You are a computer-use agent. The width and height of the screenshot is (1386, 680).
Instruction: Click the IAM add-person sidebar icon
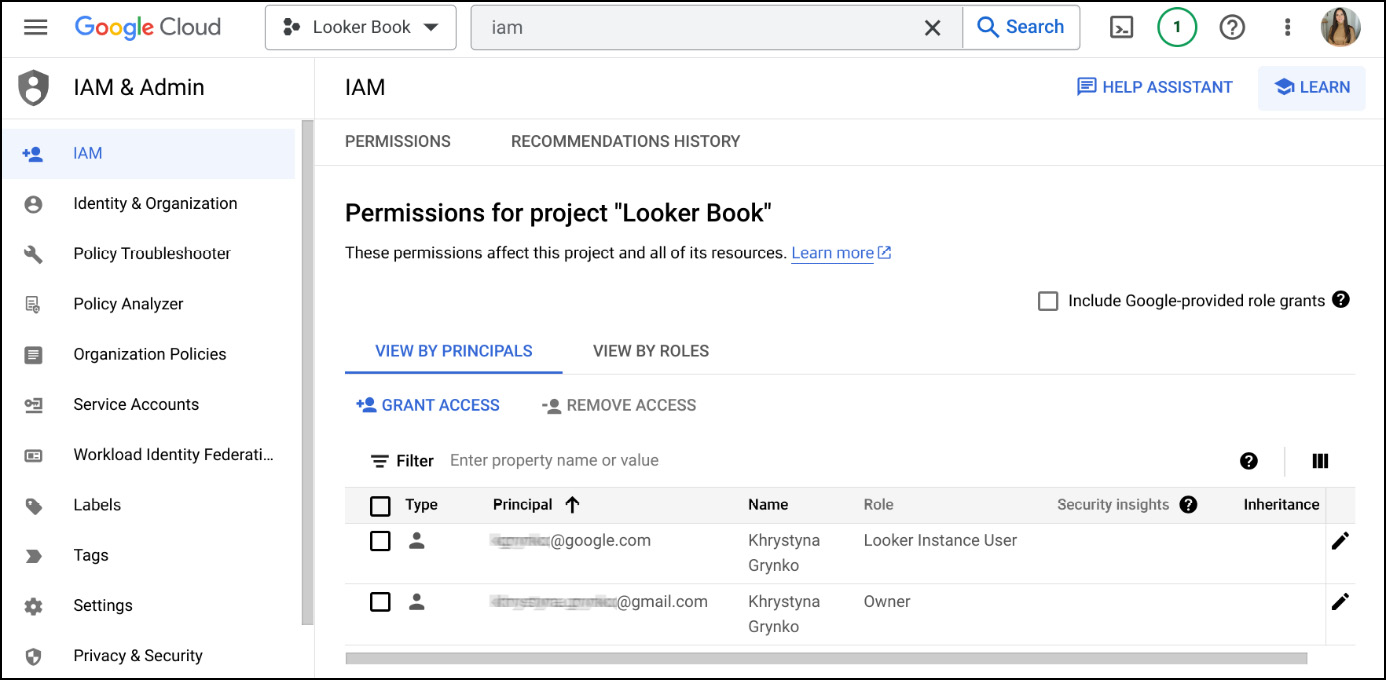coord(33,154)
